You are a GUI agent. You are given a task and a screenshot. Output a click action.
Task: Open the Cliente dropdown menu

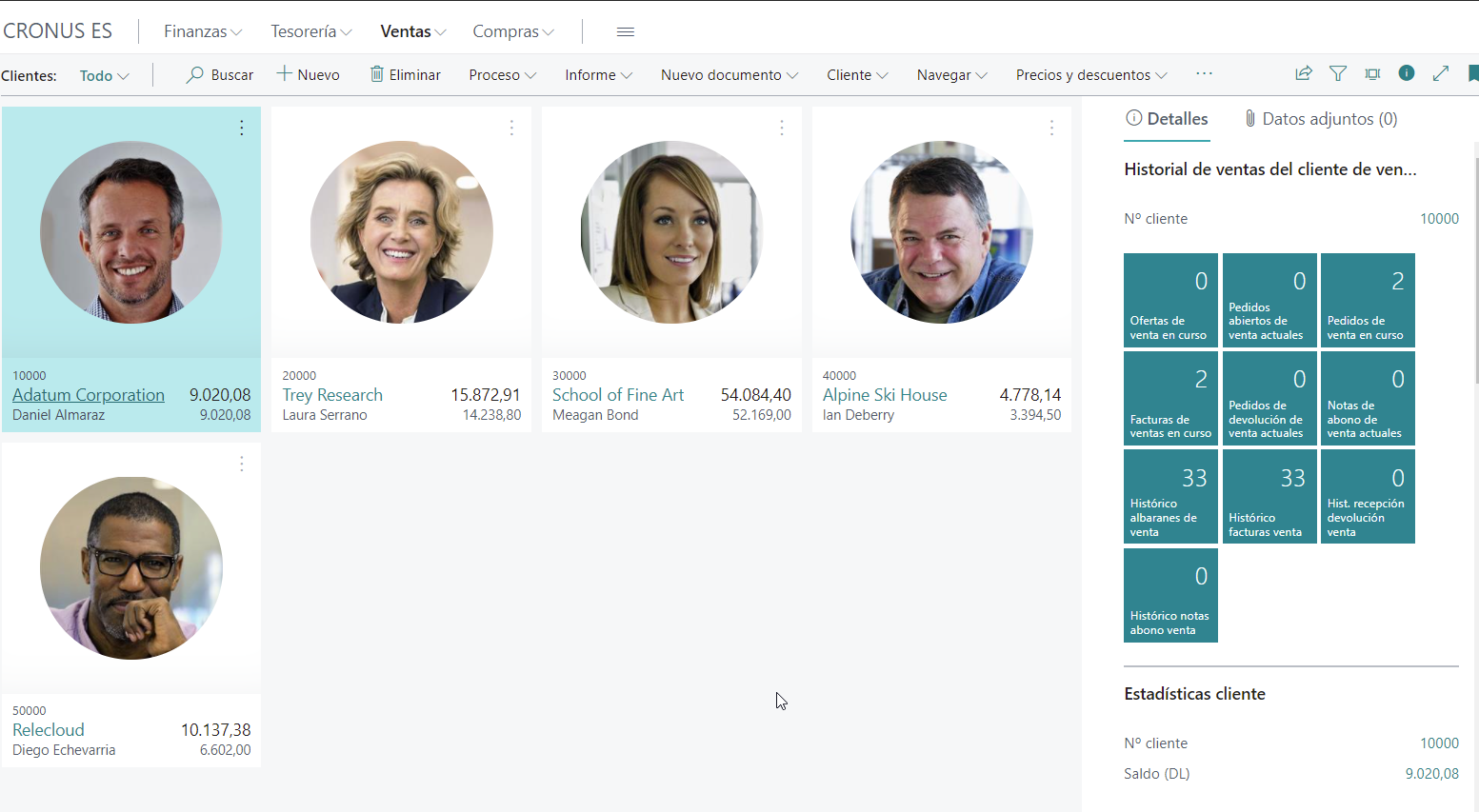coord(858,74)
